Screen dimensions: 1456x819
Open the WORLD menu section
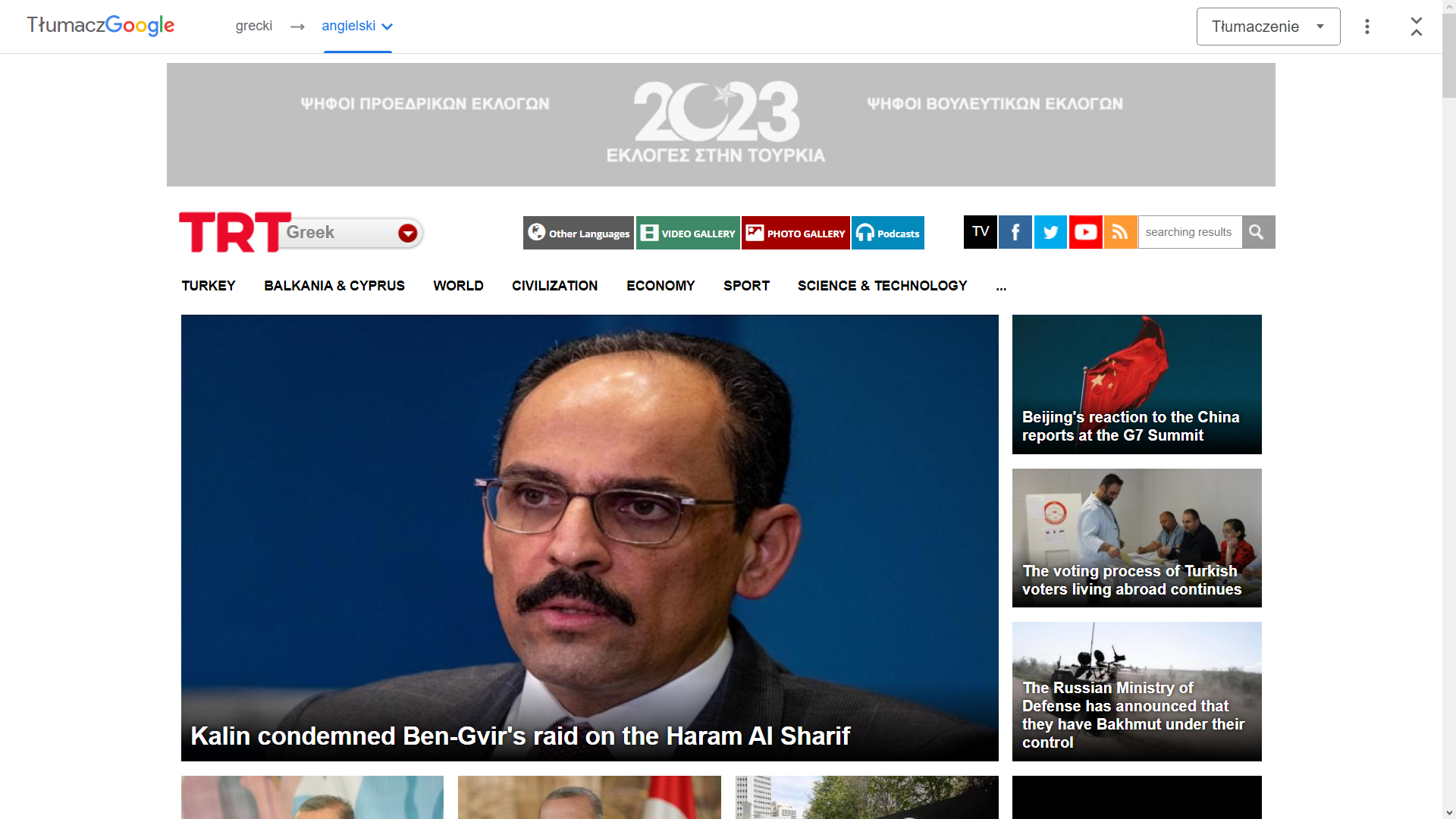(458, 286)
